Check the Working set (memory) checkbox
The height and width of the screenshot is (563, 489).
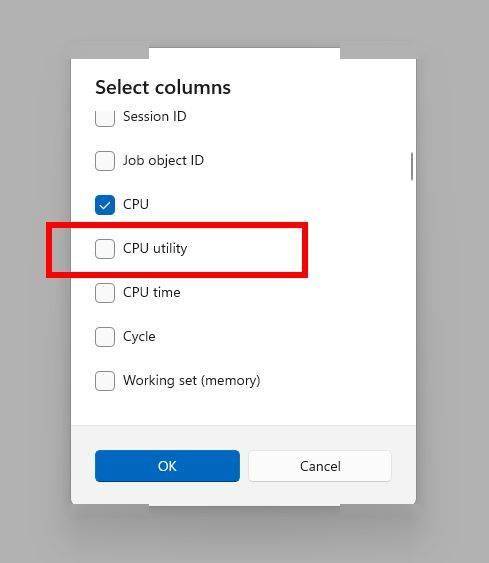click(x=105, y=381)
